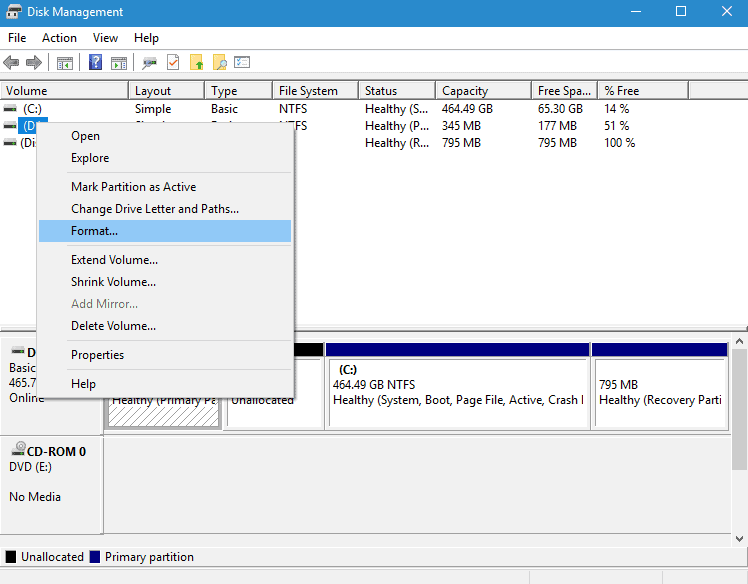Open the Action menu
748x584 pixels.
(x=59, y=38)
